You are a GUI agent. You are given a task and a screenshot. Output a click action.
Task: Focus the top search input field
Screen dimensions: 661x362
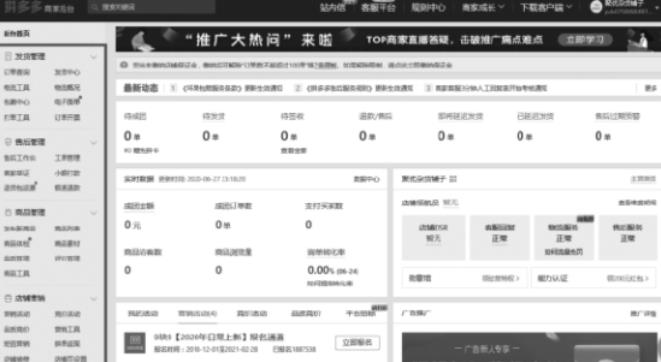point(152,7)
